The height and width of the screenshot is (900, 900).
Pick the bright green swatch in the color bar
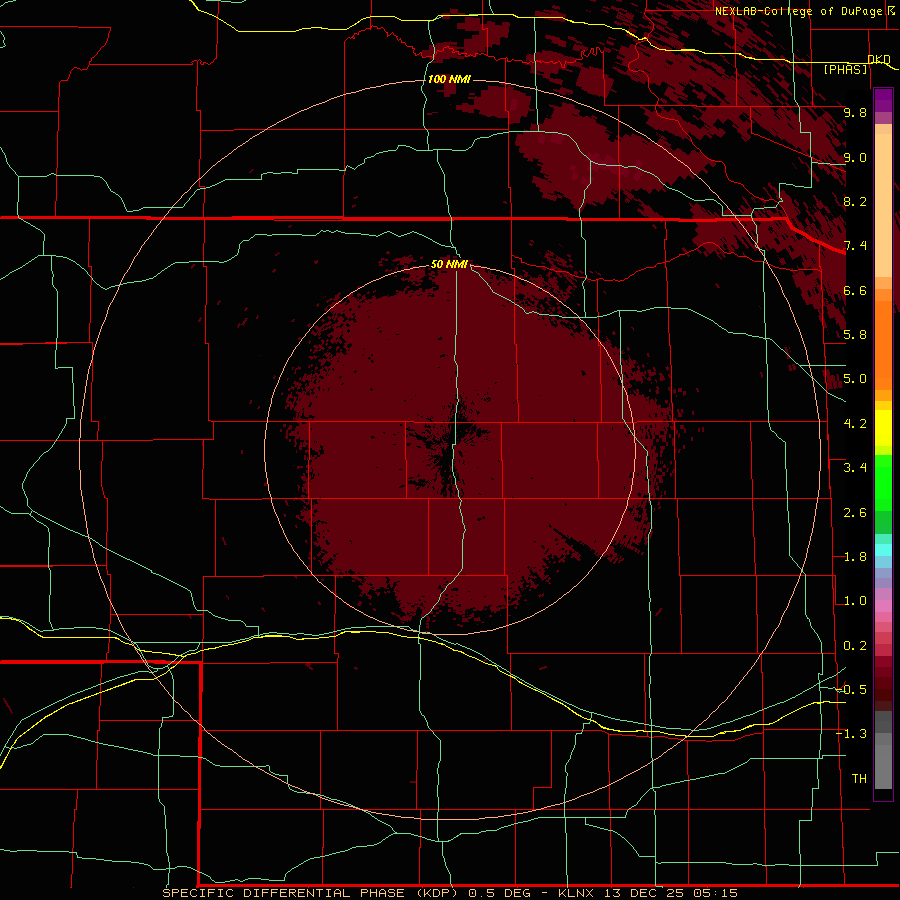tap(883, 482)
